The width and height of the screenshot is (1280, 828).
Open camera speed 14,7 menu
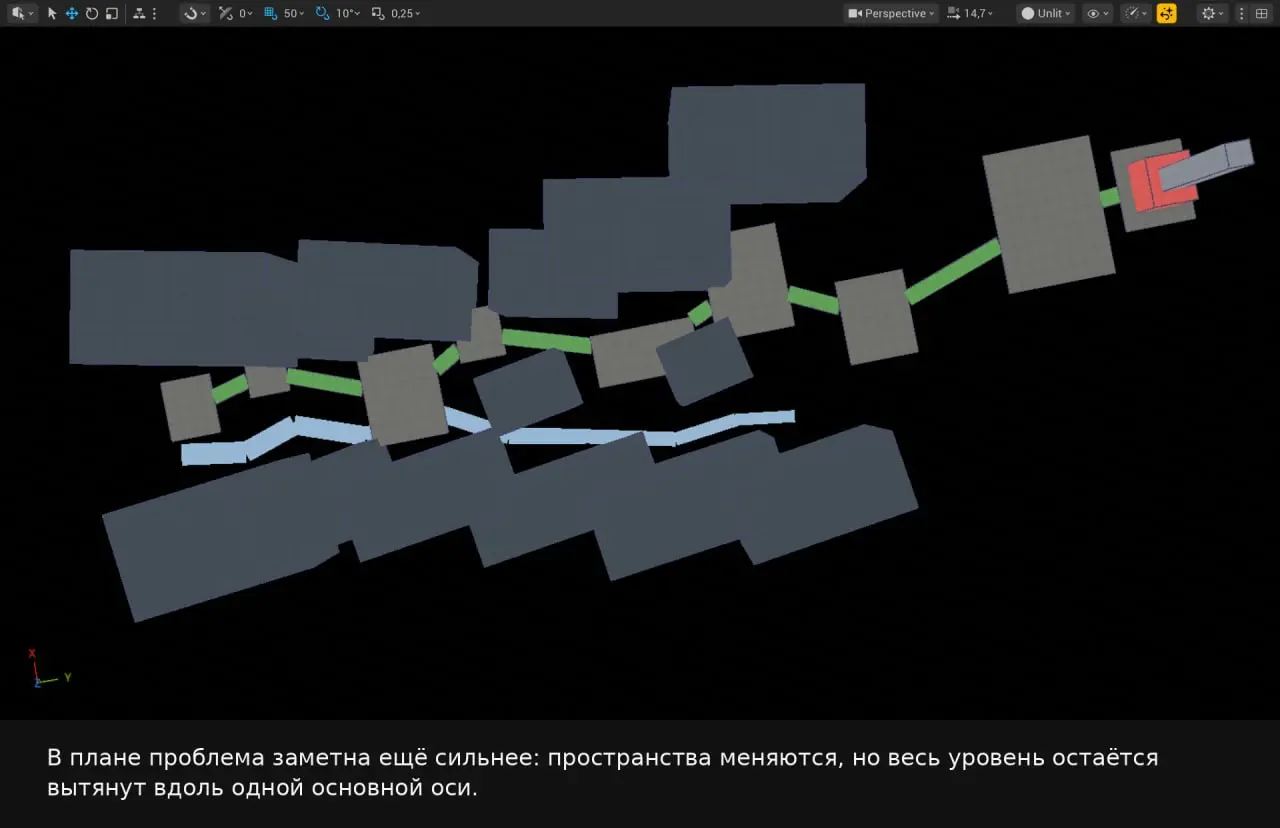971,13
